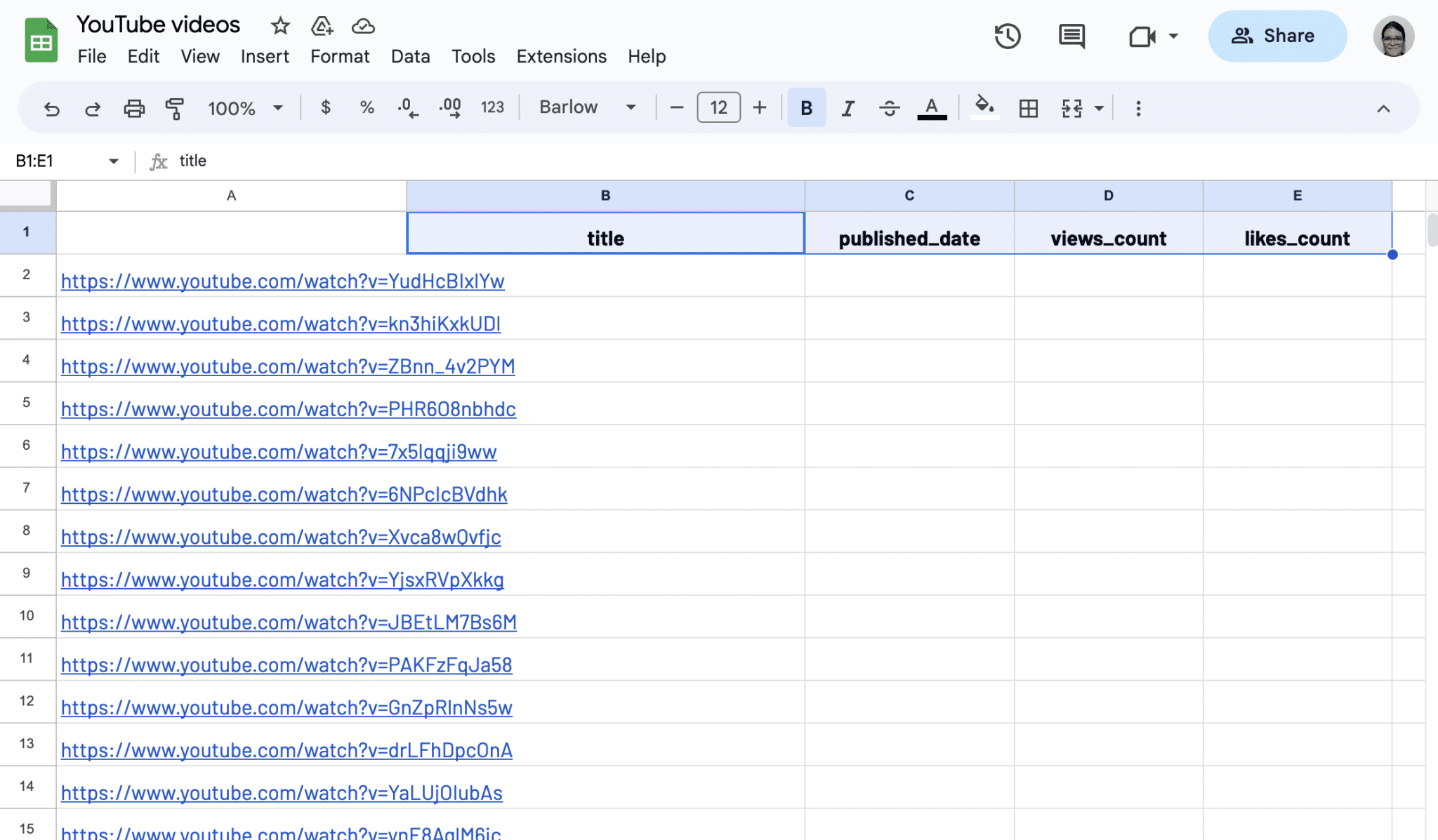Open the Extensions menu
1438x840 pixels.
[x=561, y=56]
